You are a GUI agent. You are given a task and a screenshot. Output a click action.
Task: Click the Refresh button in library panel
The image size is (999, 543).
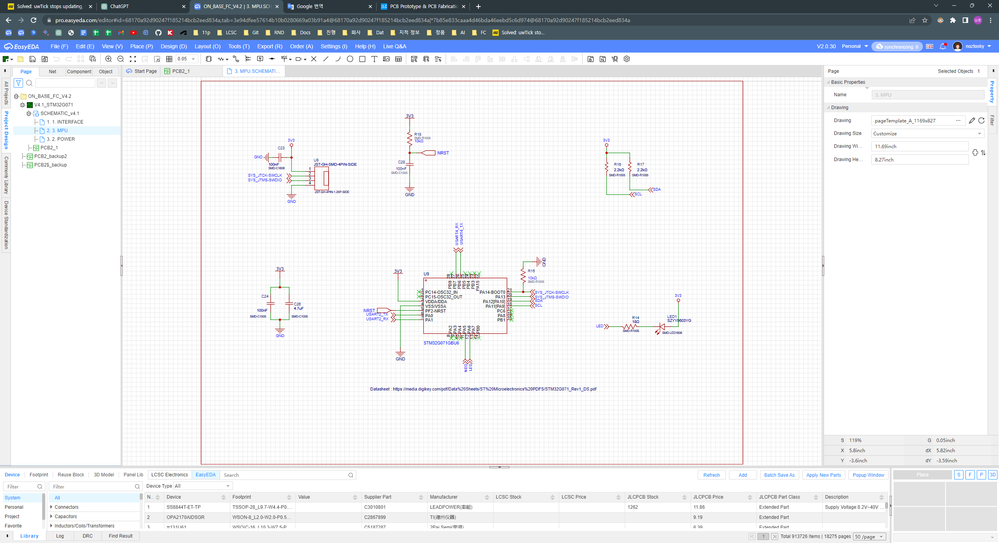tap(711, 475)
